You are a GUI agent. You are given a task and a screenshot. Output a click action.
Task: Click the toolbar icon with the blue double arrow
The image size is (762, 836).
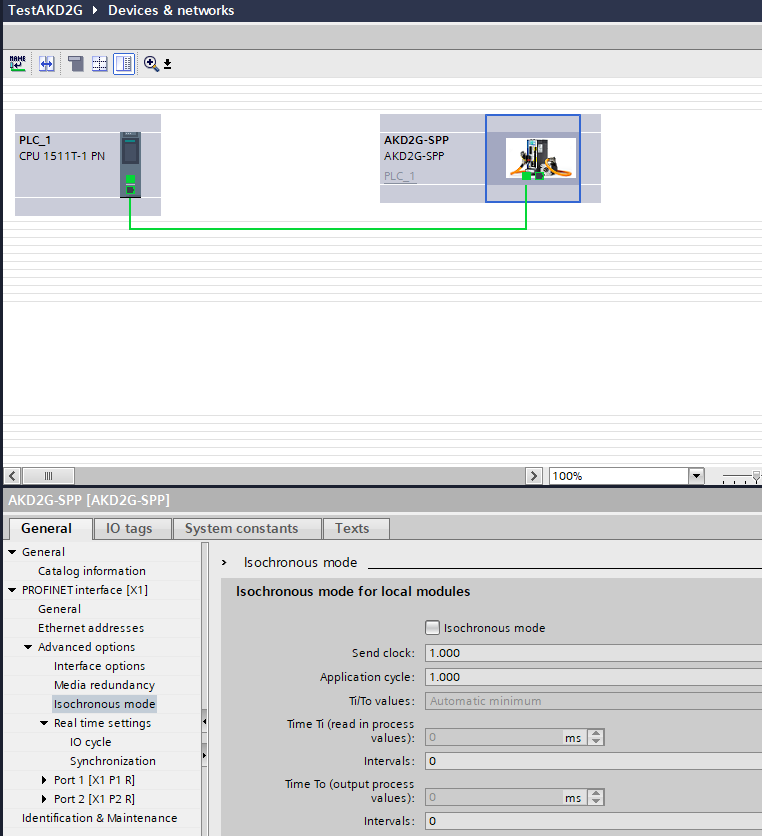point(47,64)
